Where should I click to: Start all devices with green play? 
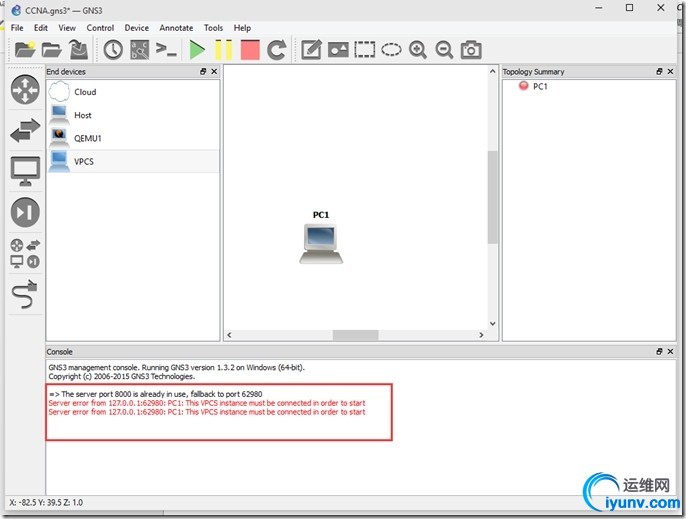click(197, 49)
